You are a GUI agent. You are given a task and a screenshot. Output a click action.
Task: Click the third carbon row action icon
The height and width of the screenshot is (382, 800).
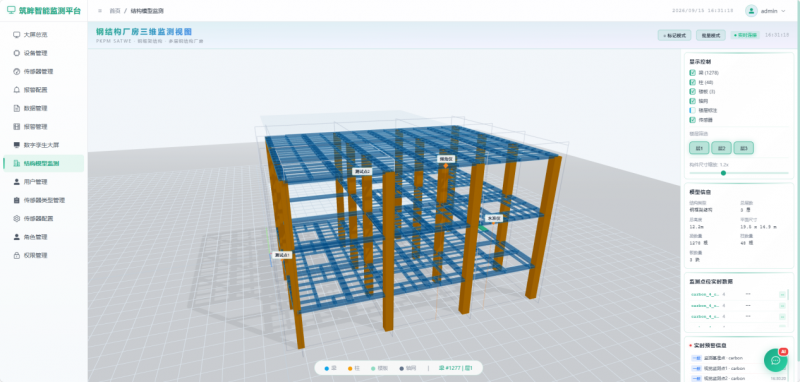click(782, 316)
